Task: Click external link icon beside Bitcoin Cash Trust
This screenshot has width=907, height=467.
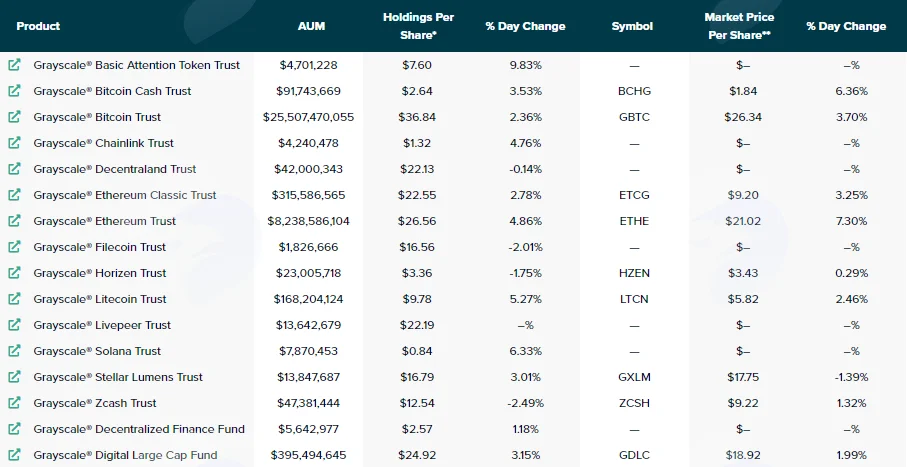Action: [14, 91]
